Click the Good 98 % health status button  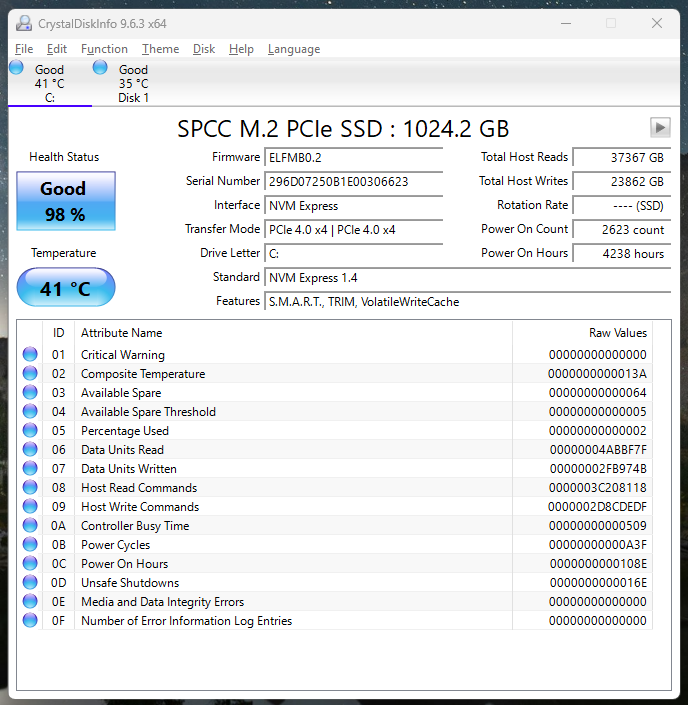coord(66,201)
